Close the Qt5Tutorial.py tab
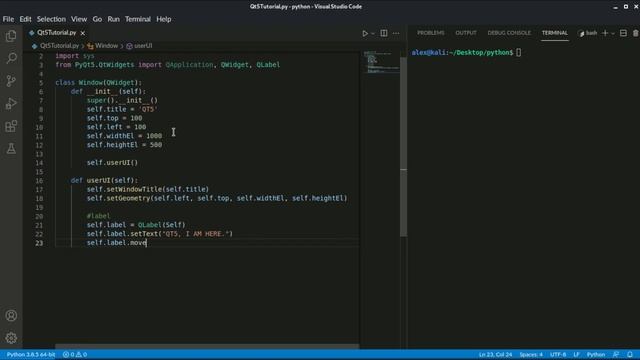Screen dimensions: 640x360 [x=83, y=33]
